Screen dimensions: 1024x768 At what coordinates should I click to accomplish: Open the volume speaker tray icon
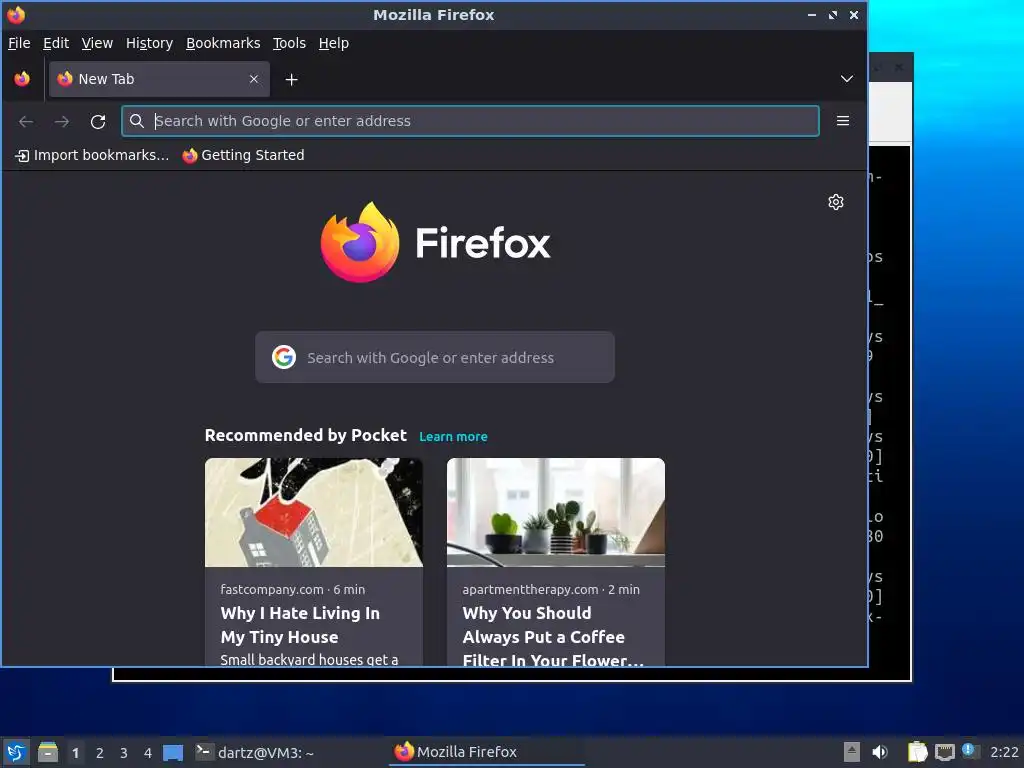coord(880,752)
